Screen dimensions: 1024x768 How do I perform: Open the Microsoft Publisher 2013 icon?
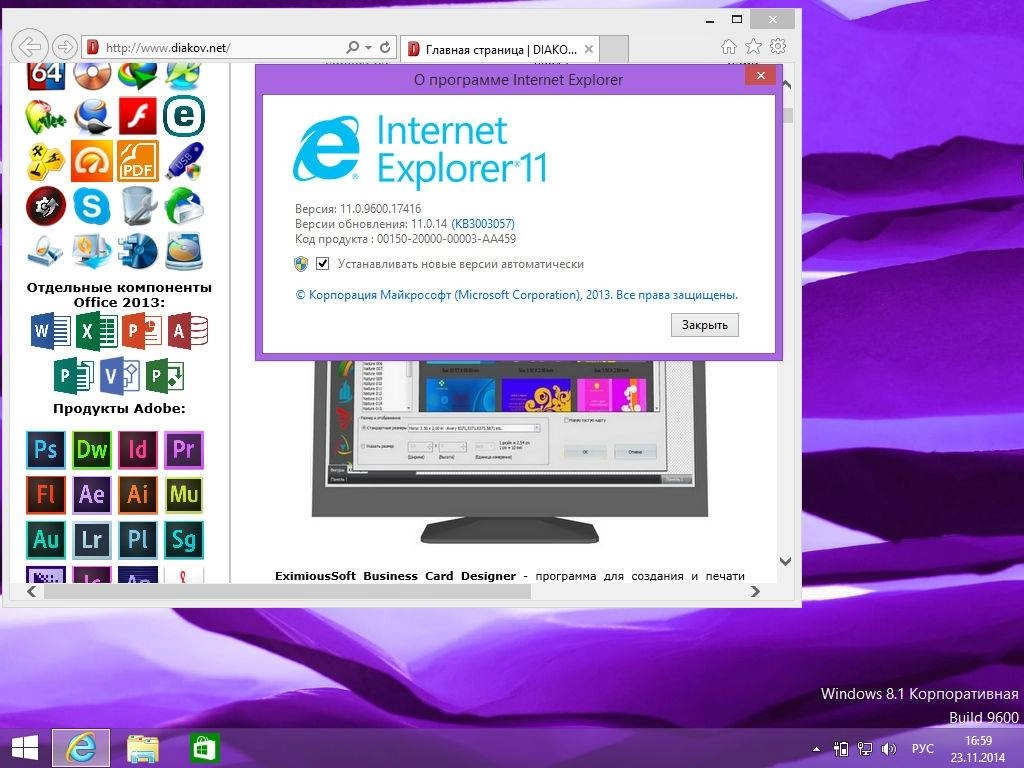tap(73, 376)
